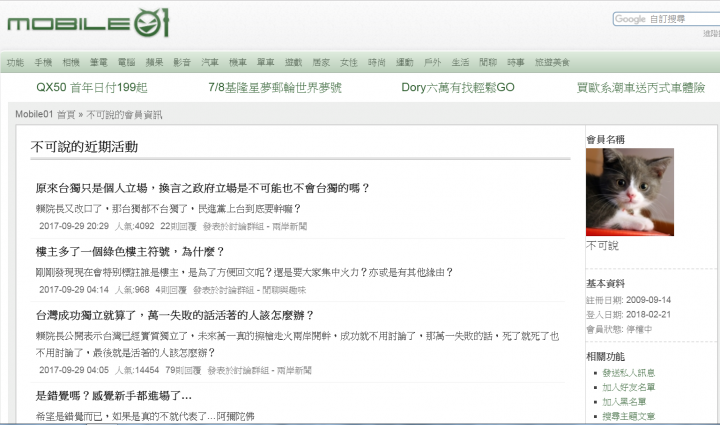The image size is (720, 425).
Task: Open the 電腦 menu
Action: (x=127, y=62)
